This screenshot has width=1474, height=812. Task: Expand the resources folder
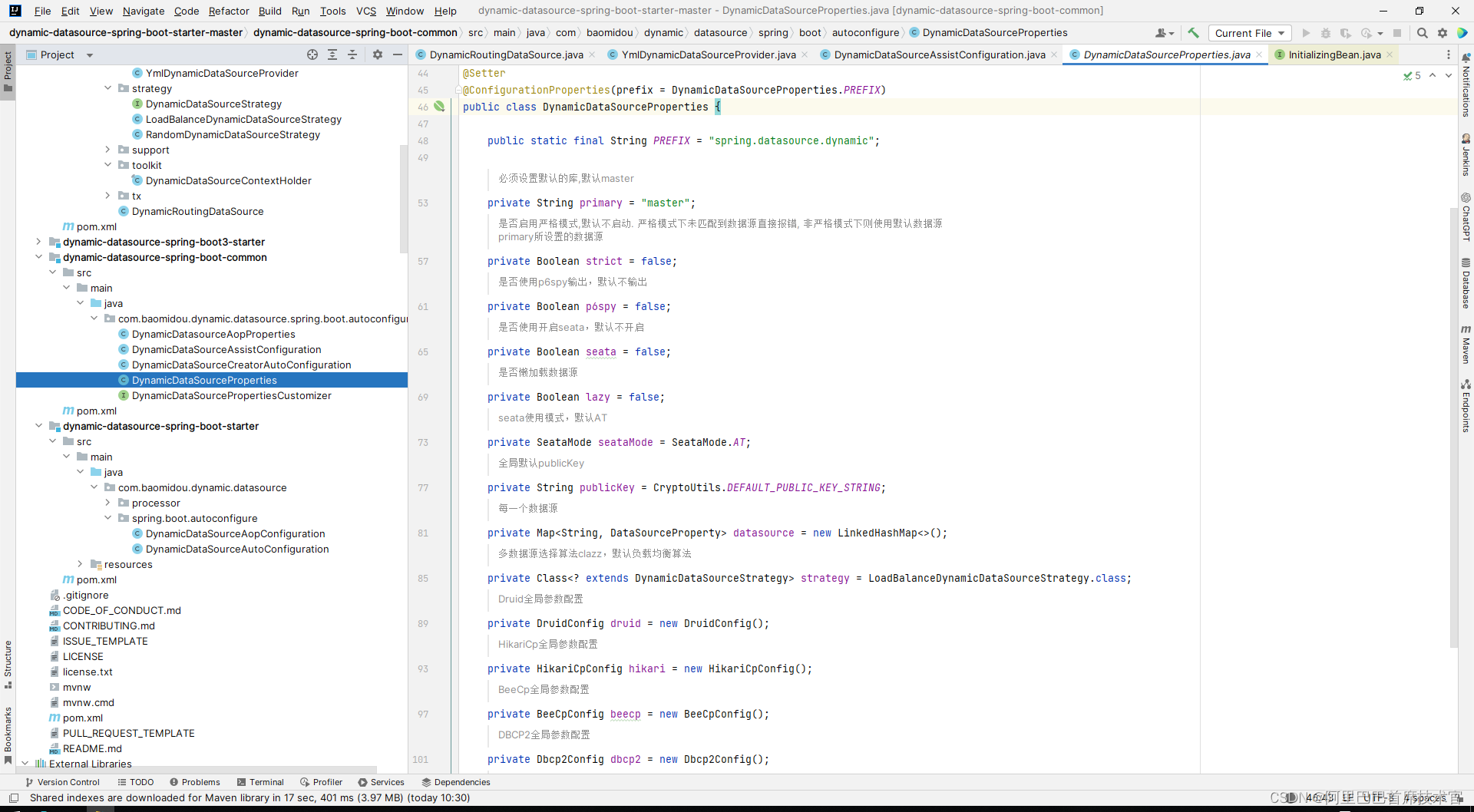pyautogui.click(x=80, y=564)
